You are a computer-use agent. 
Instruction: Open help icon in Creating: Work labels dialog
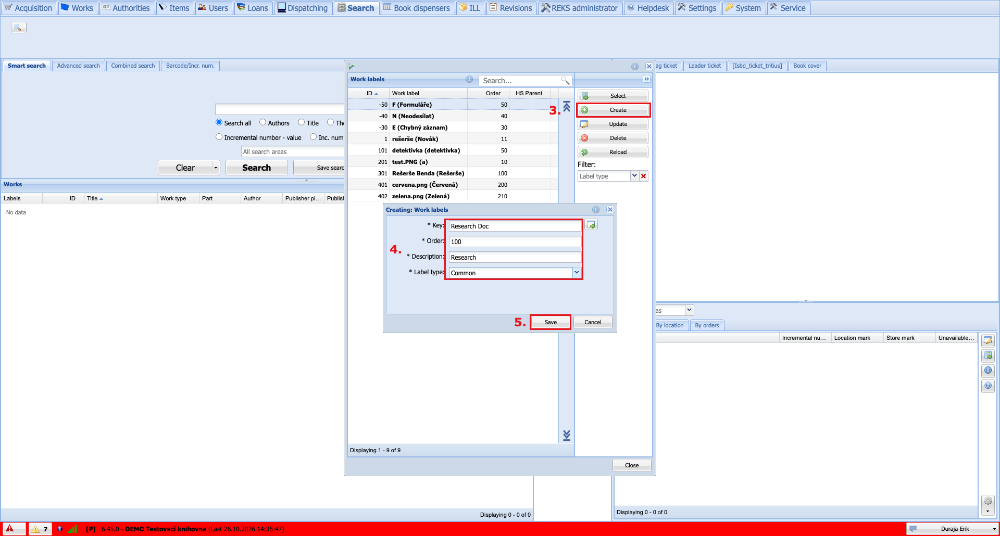click(x=596, y=209)
